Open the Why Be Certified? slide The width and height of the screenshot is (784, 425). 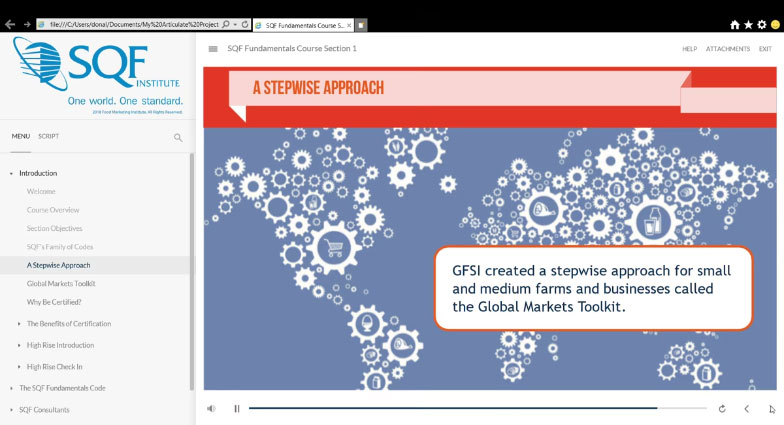click(54, 302)
